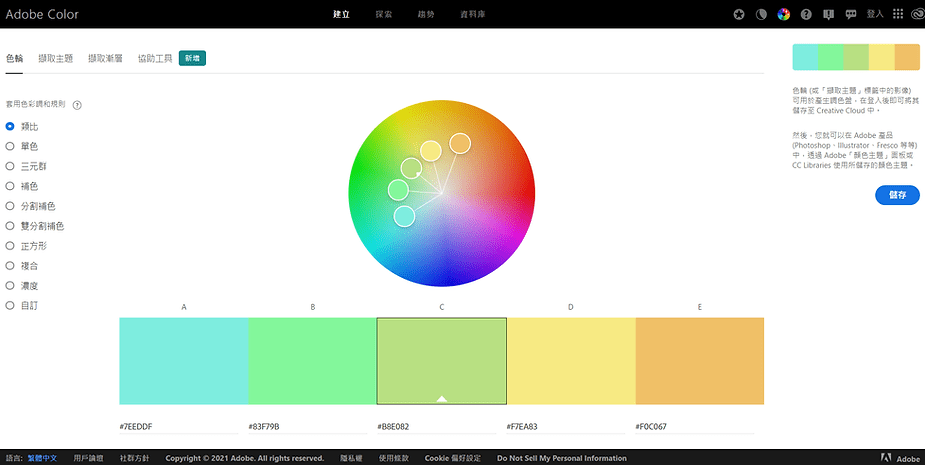Toggle the dark mode moon icon
This screenshot has height=465, width=925.
[x=761, y=14]
